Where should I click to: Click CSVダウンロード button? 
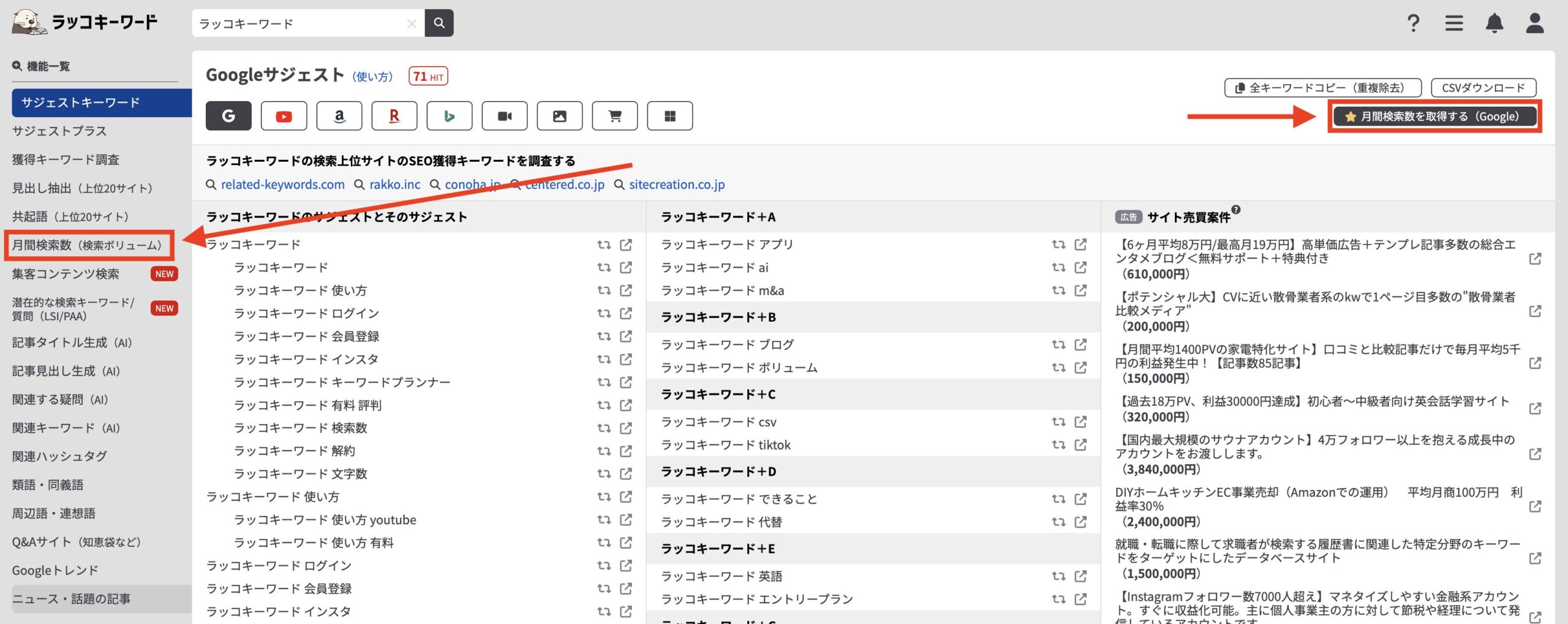tap(1483, 88)
